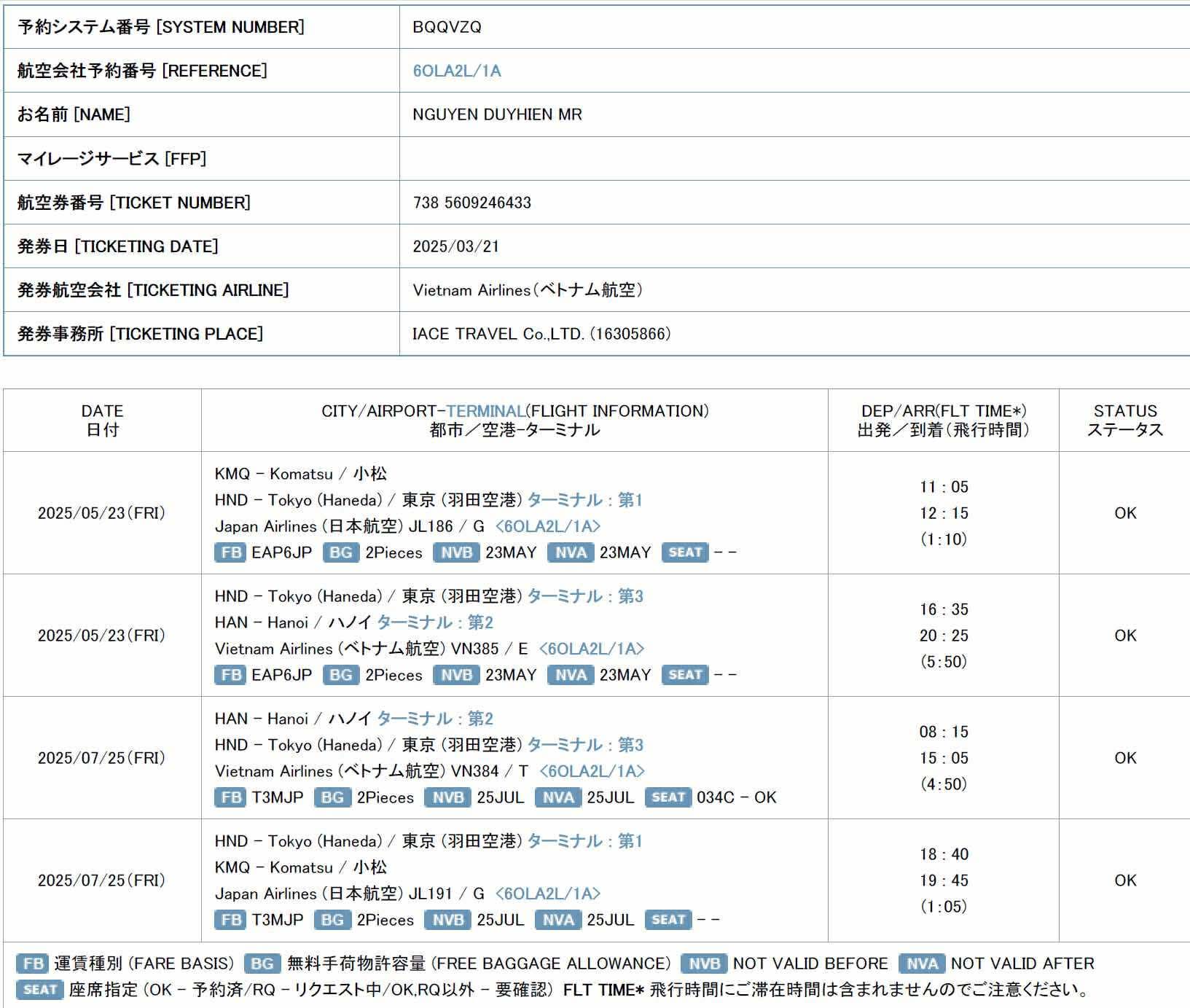The image size is (1190, 1008).
Task: Click the SEAT badge in the bottom legend
Action: click(39, 990)
